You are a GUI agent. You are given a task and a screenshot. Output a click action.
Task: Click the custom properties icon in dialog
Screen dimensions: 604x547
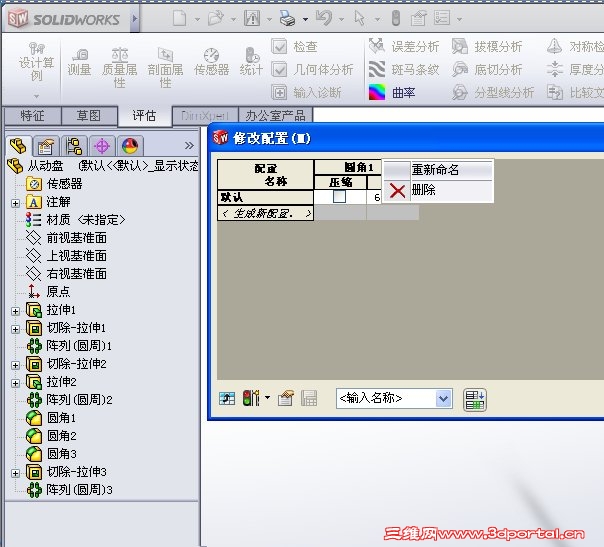pos(285,398)
